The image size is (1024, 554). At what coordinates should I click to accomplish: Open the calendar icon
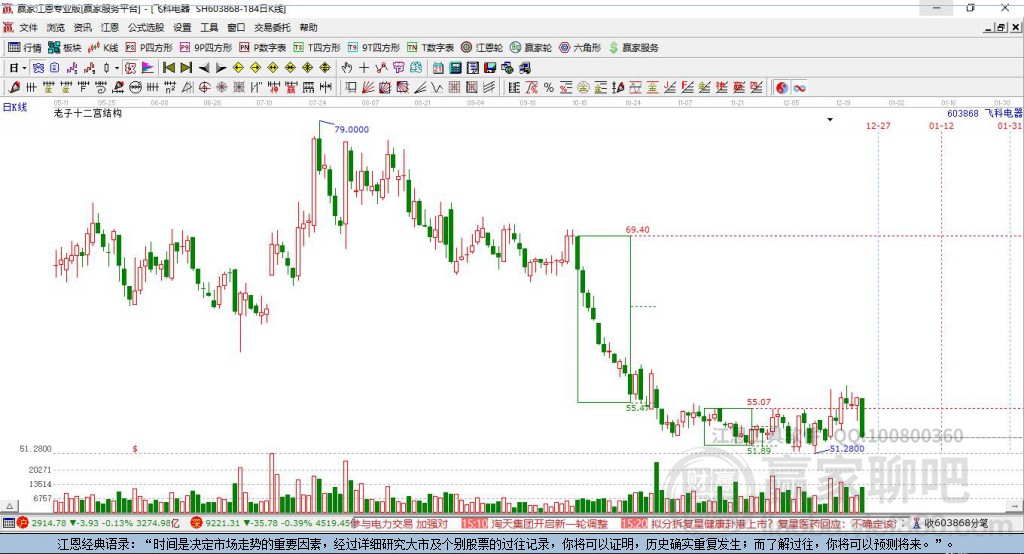coord(438,68)
